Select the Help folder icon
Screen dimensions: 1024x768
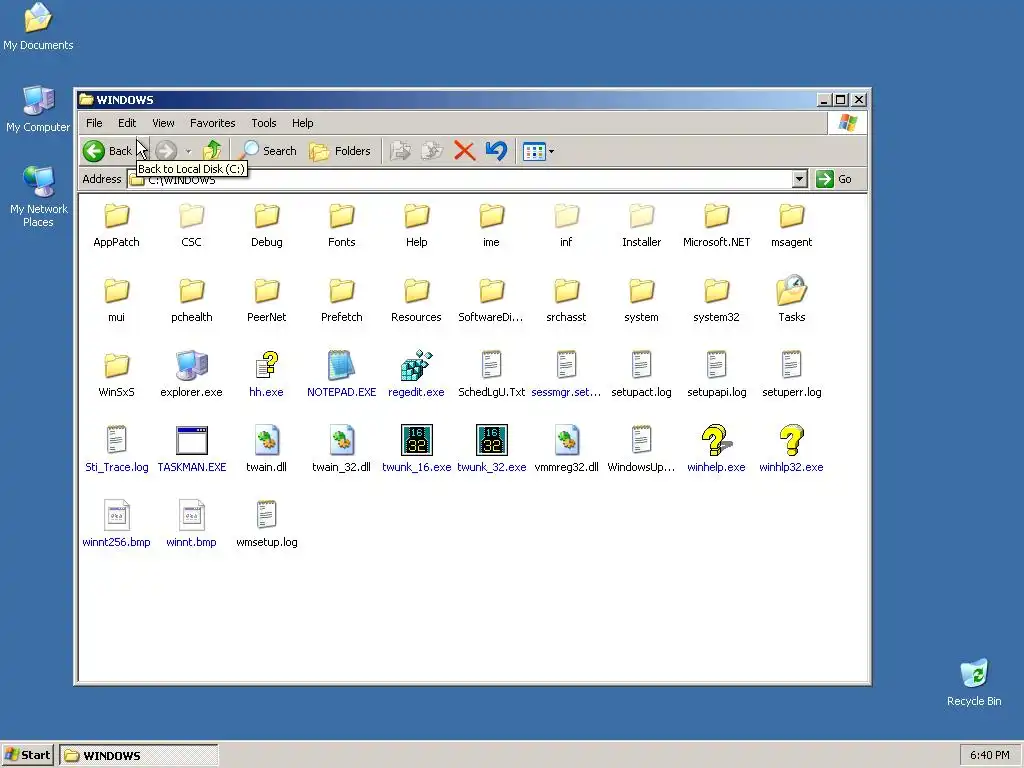coord(417,216)
